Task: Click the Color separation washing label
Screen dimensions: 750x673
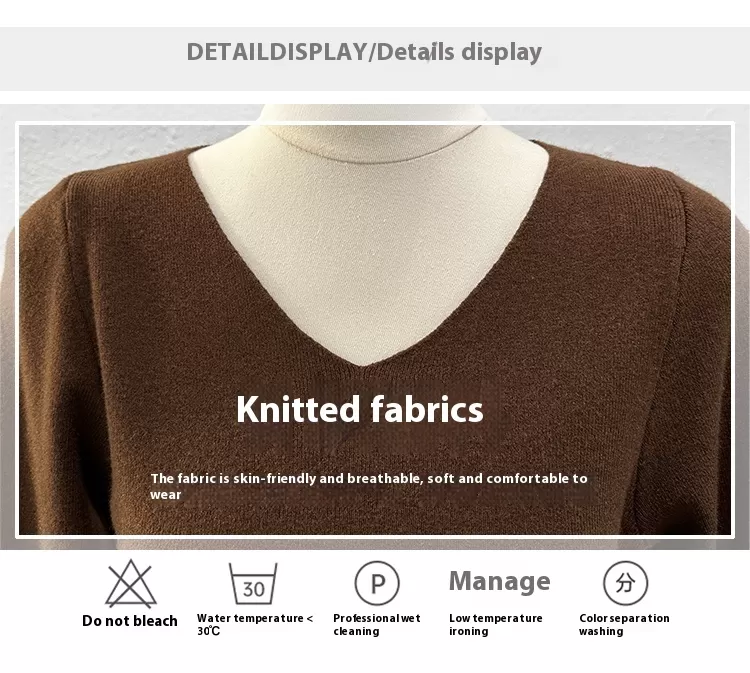Action: pos(624,625)
